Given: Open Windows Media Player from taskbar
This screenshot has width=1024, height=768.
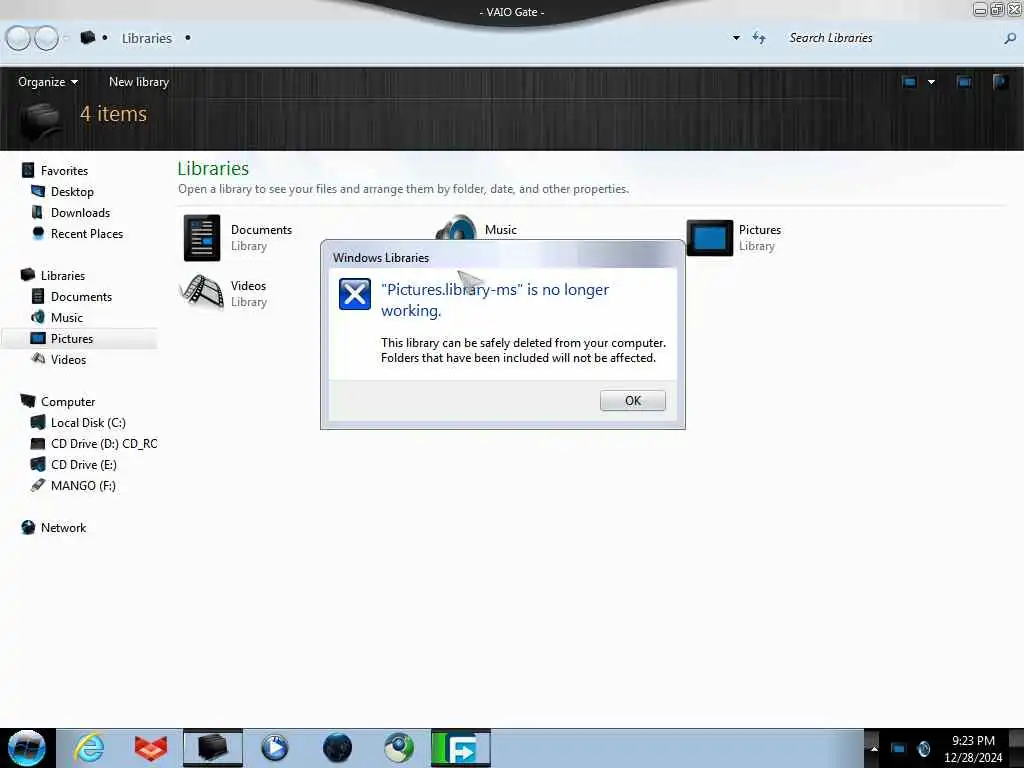Looking at the screenshot, I should pyautogui.click(x=274, y=748).
